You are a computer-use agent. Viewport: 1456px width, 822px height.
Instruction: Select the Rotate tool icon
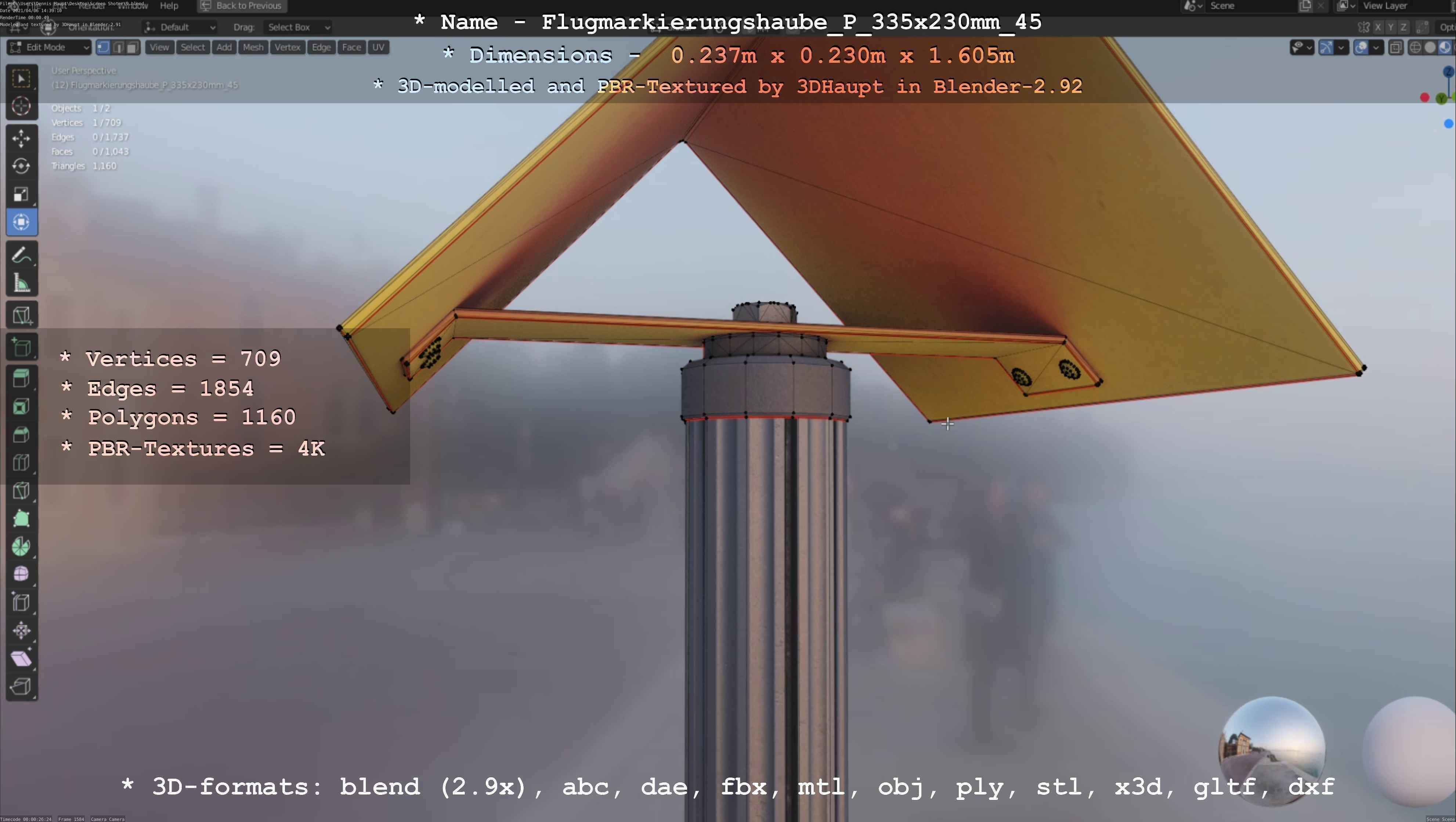tap(21, 166)
